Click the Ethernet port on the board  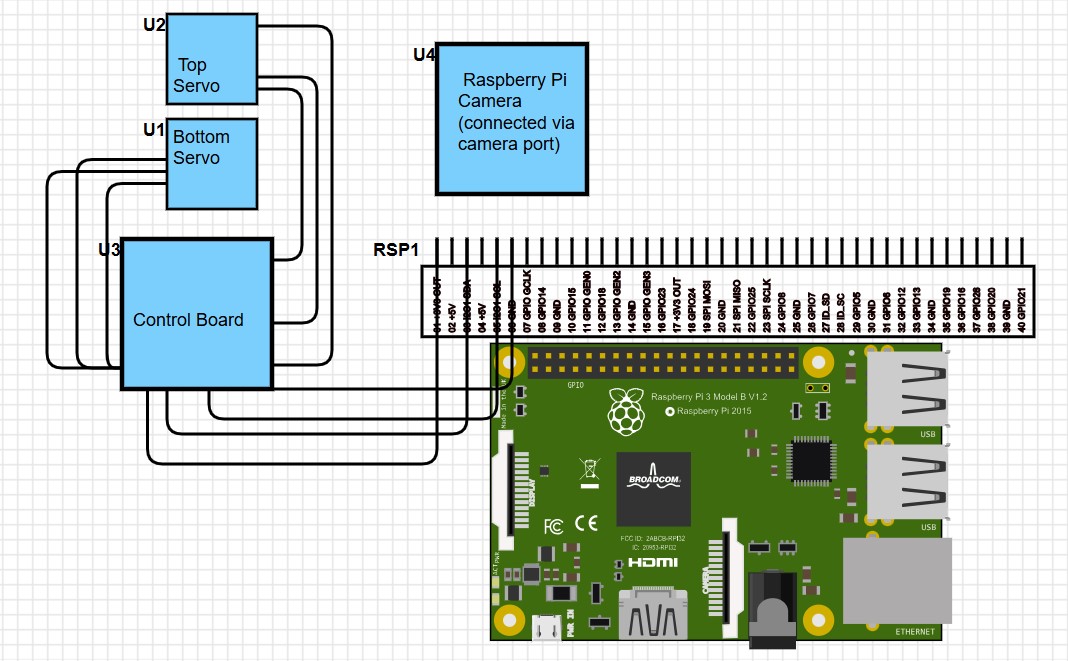897,581
